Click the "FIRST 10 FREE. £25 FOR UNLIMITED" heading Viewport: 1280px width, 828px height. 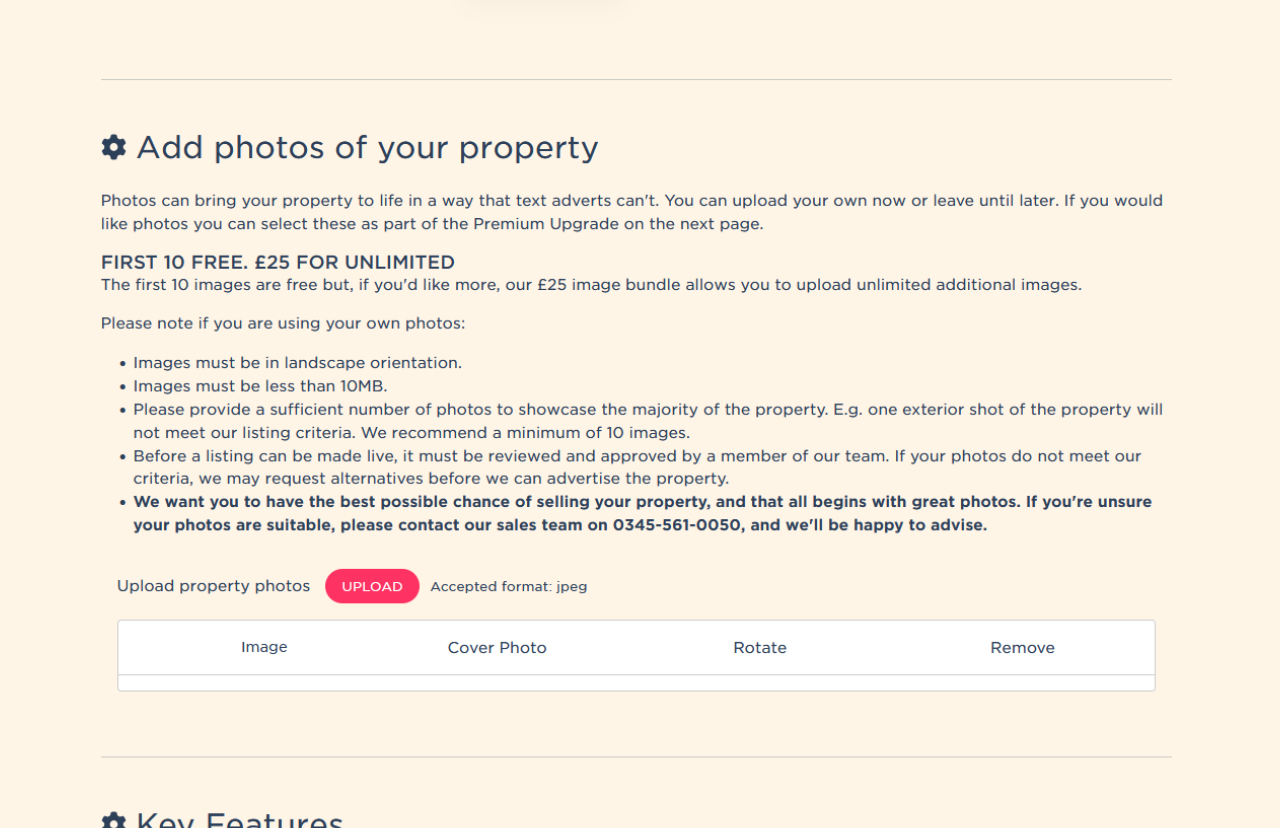pyautogui.click(x=278, y=263)
